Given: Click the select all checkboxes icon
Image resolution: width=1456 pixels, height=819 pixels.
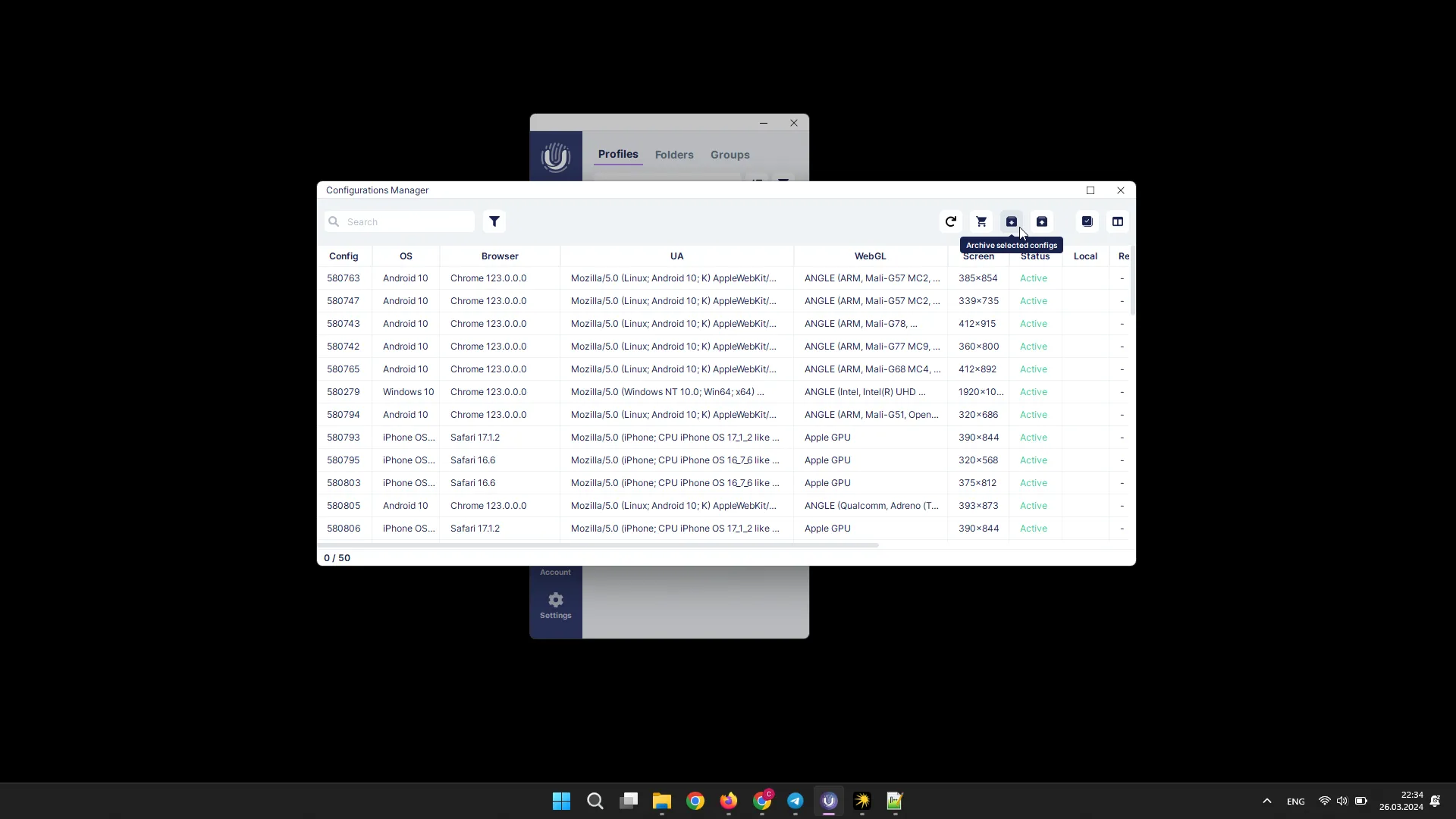Looking at the screenshot, I should (1087, 221).
